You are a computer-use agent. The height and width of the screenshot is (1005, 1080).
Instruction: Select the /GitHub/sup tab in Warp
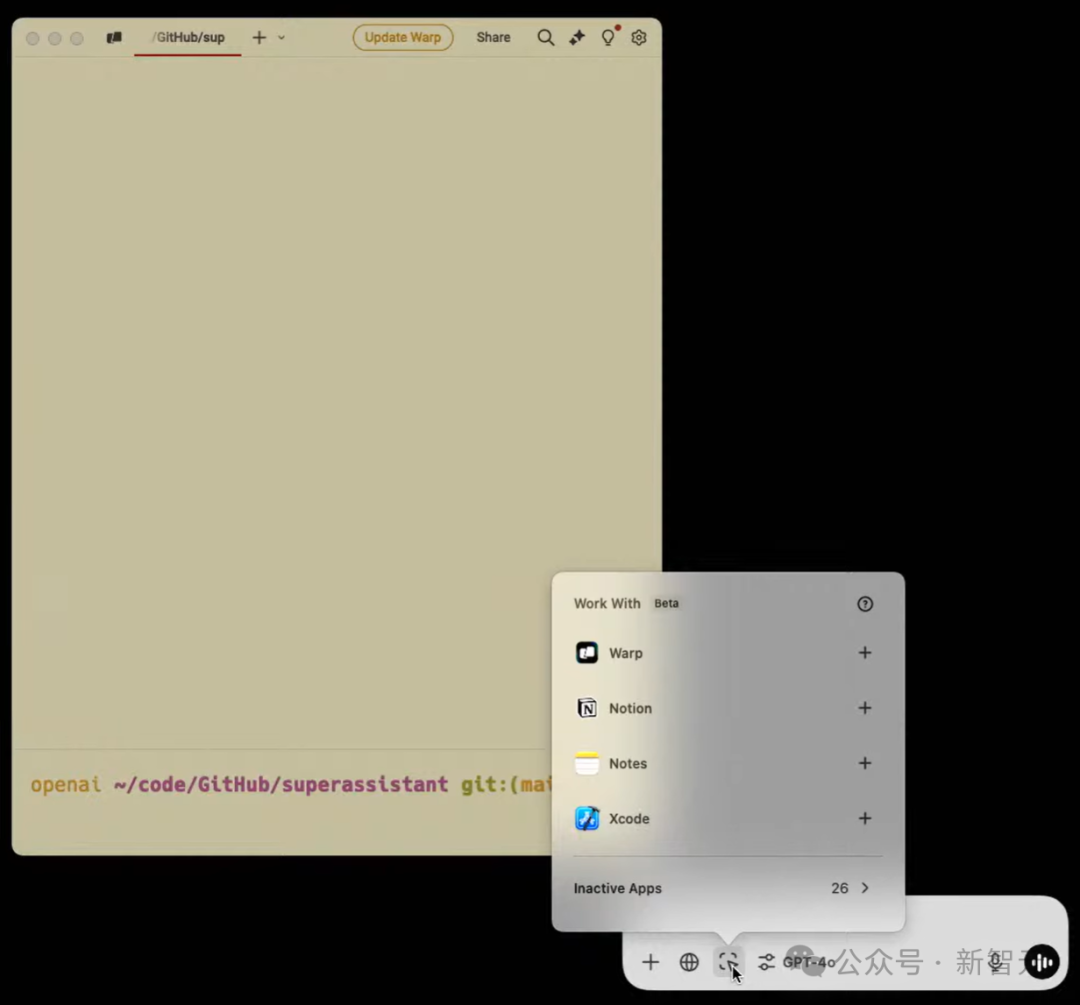188,37
